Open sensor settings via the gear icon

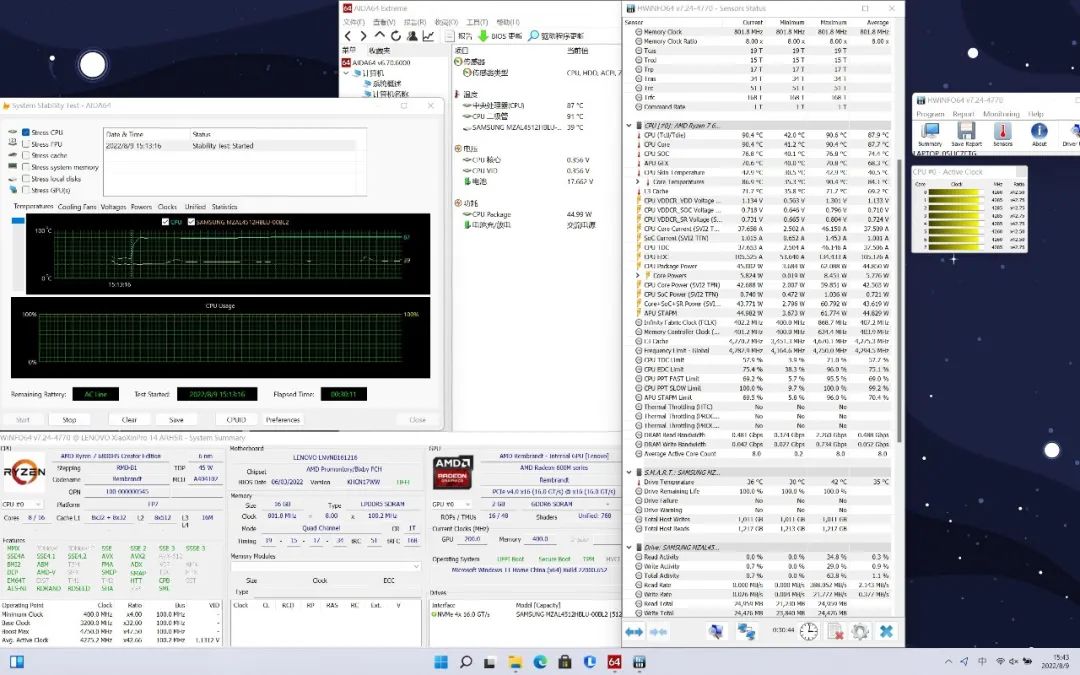click(860, 631)
